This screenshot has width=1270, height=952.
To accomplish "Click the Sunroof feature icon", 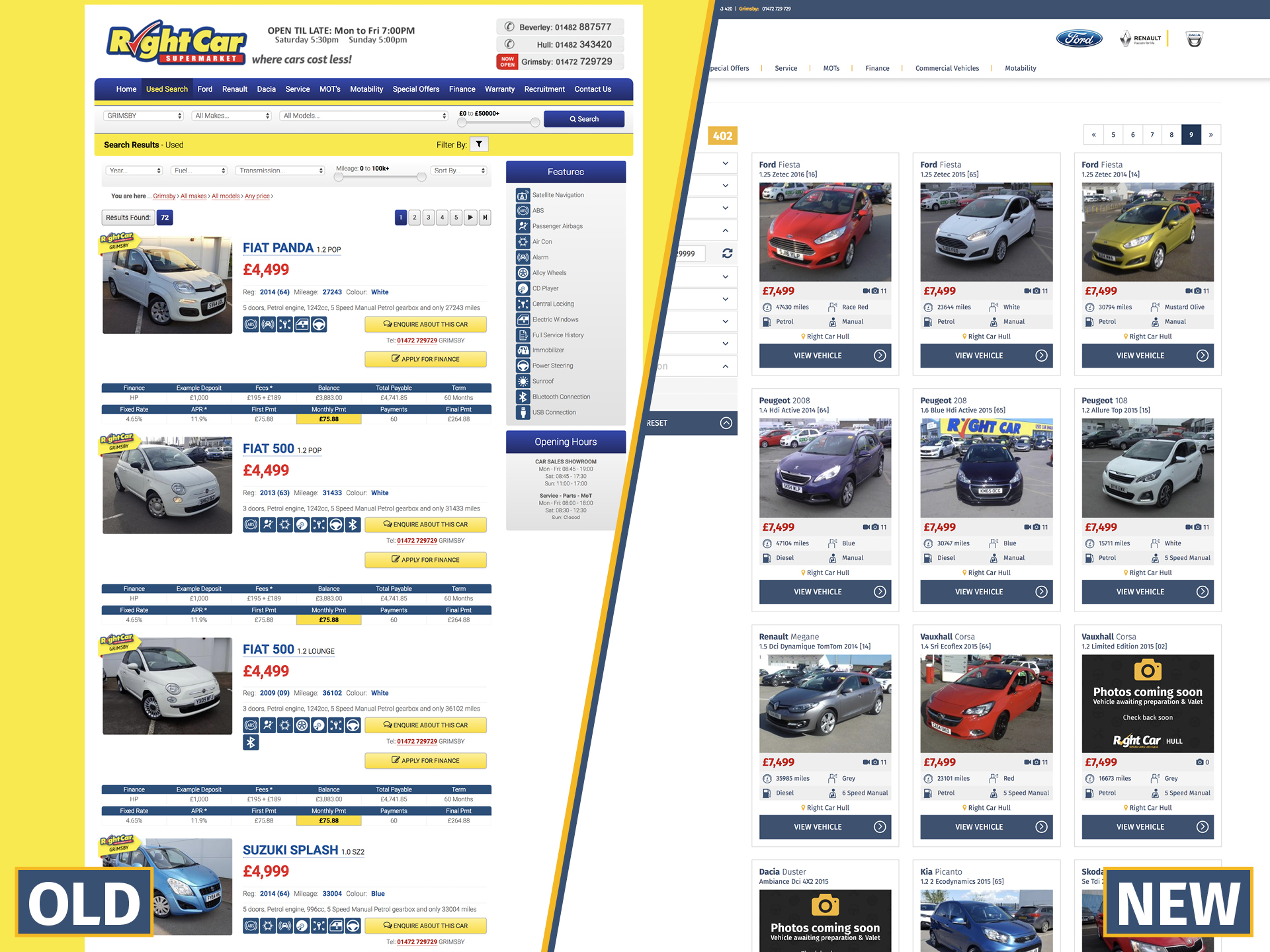I will point(523,381).
